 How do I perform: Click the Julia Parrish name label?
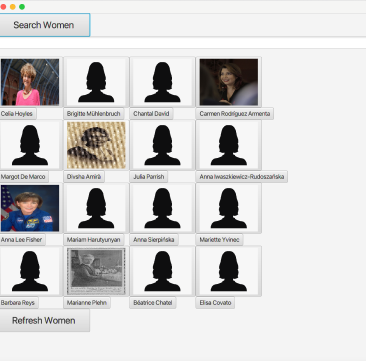point(149,177)
